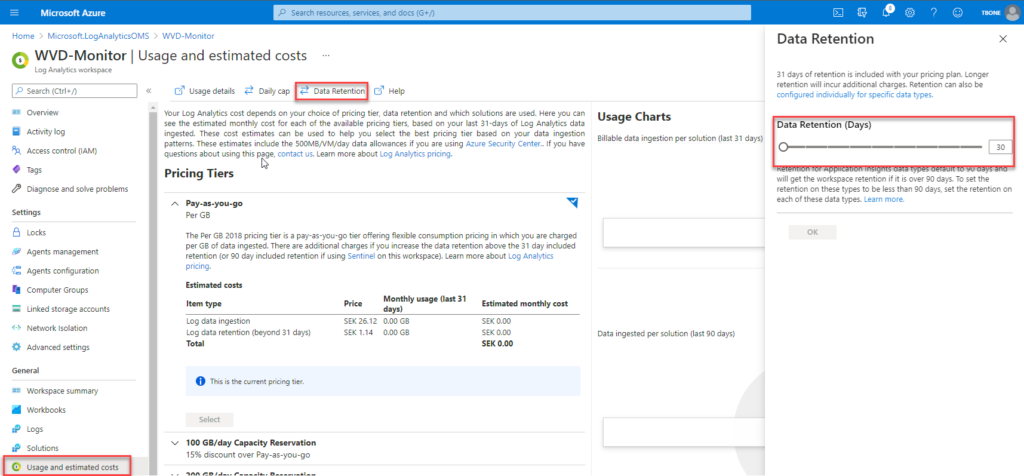Click the Search resources, services, and docs box
This screenshot has width=1024, height=476.
click(x=512, y=12)
